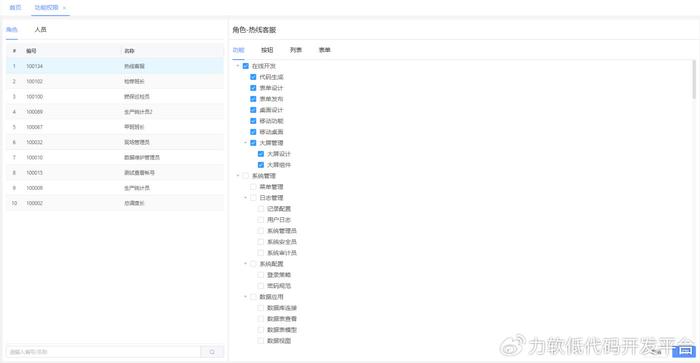Uncheck the 代码生成 checkbox

coord(253,77)
